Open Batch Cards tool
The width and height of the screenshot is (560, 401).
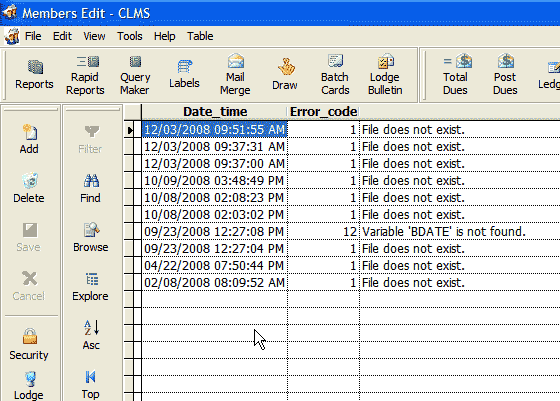coord(335,74)
